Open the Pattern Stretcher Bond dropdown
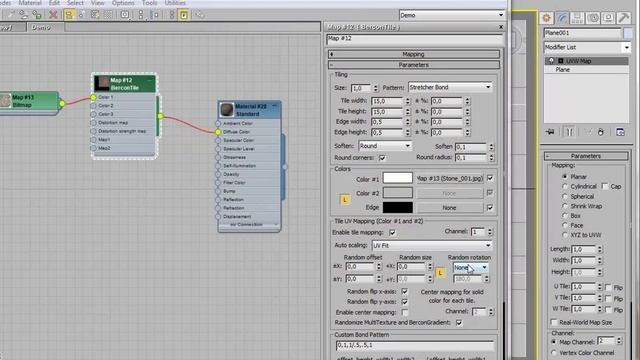 pos(450,87)
